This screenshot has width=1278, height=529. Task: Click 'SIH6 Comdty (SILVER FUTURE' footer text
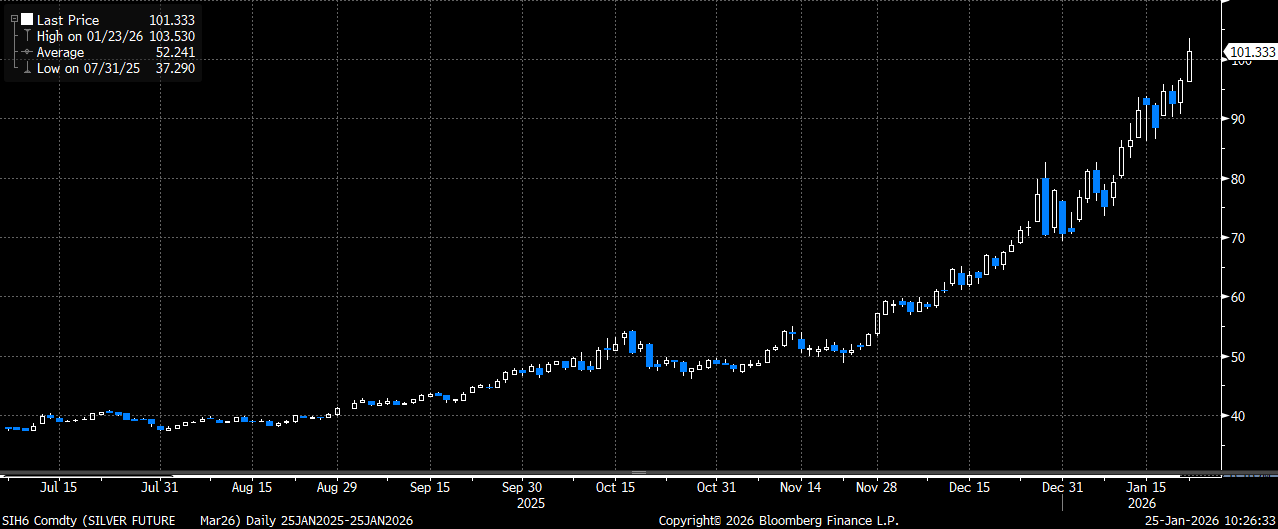tap(89, 521)
